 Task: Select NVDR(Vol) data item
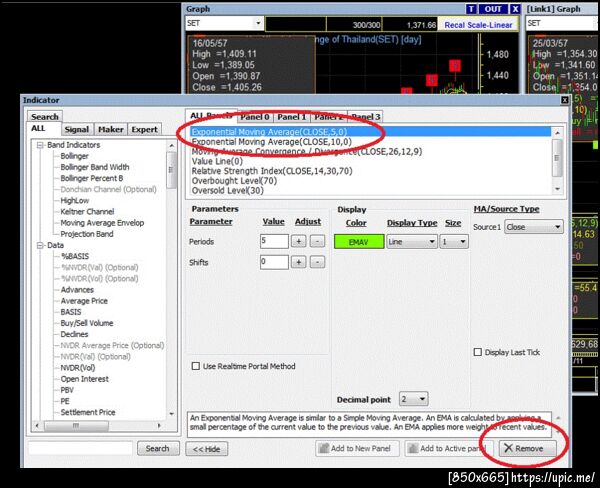point(78,368)
